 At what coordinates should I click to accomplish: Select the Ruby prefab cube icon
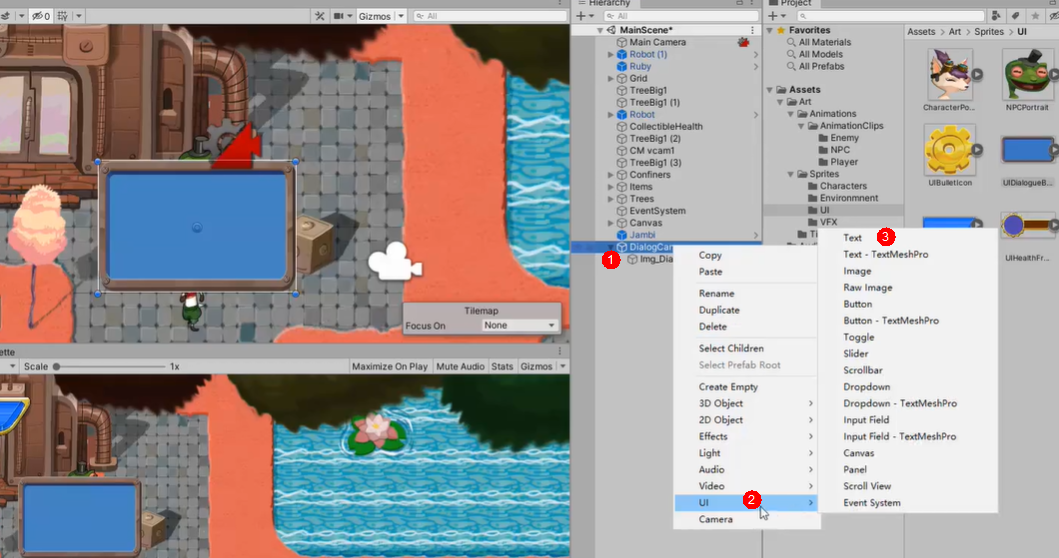pyautogui.click(x=622, y=66)
